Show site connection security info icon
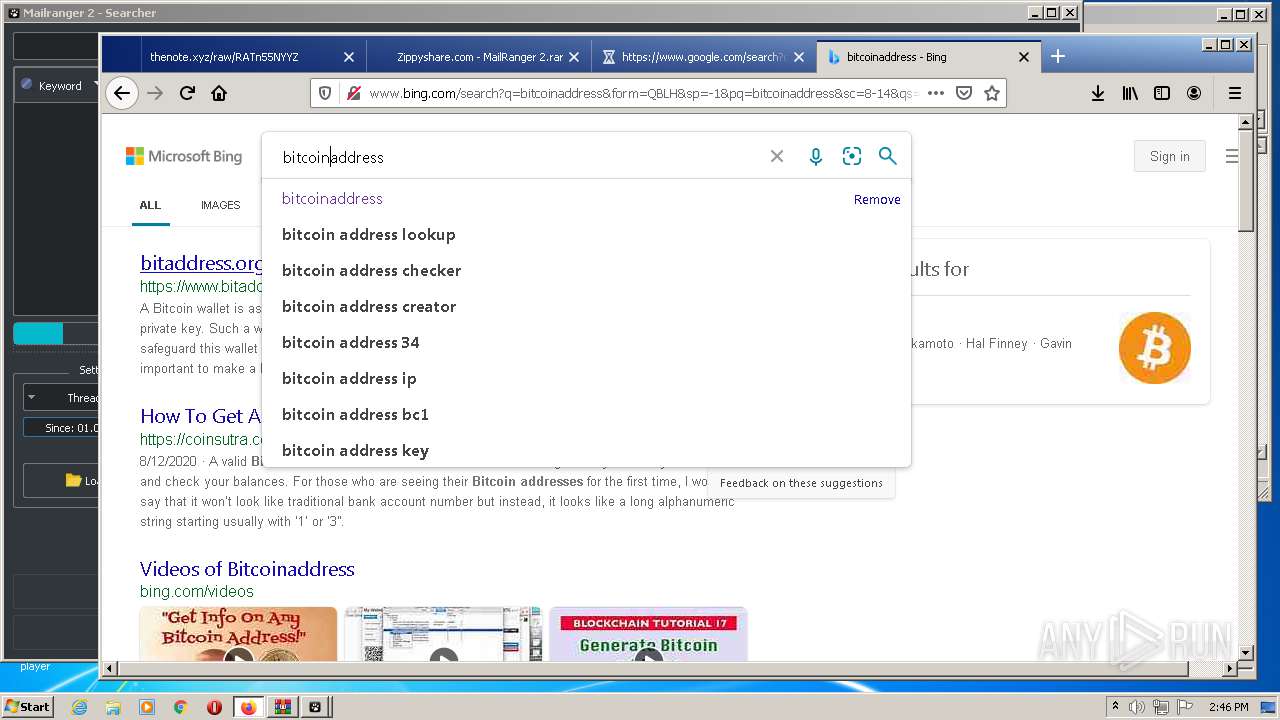The image size is (1280, 720). click(x=352, y=93)
